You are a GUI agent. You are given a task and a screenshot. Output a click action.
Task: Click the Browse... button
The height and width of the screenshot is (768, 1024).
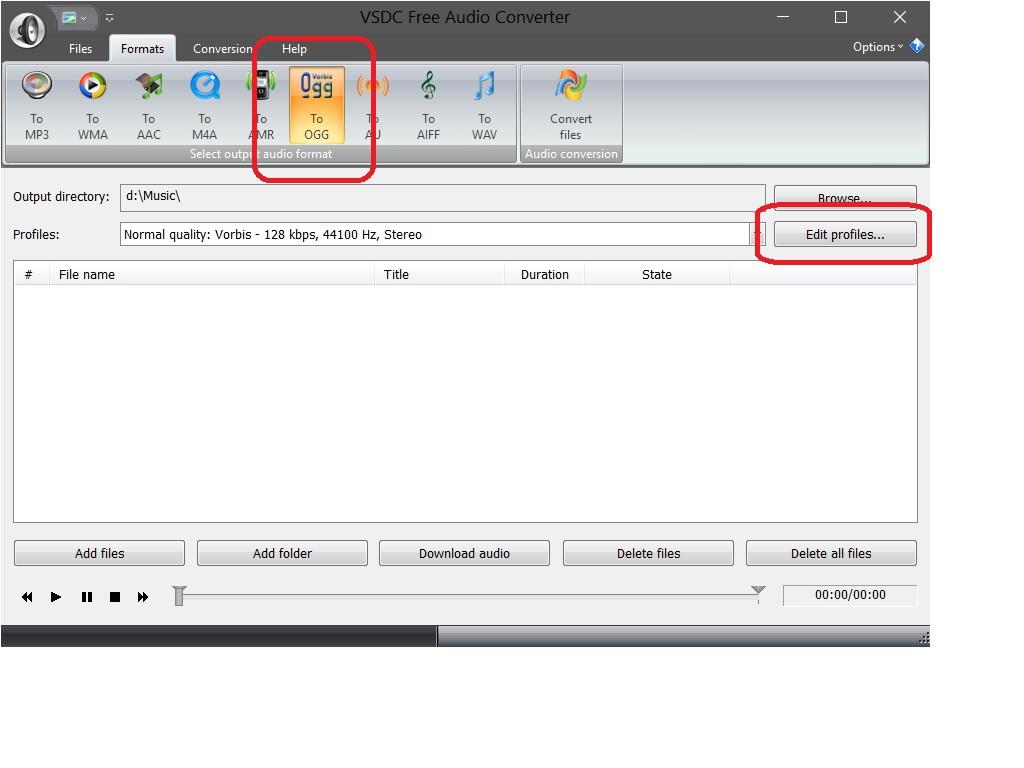point(845,197)
